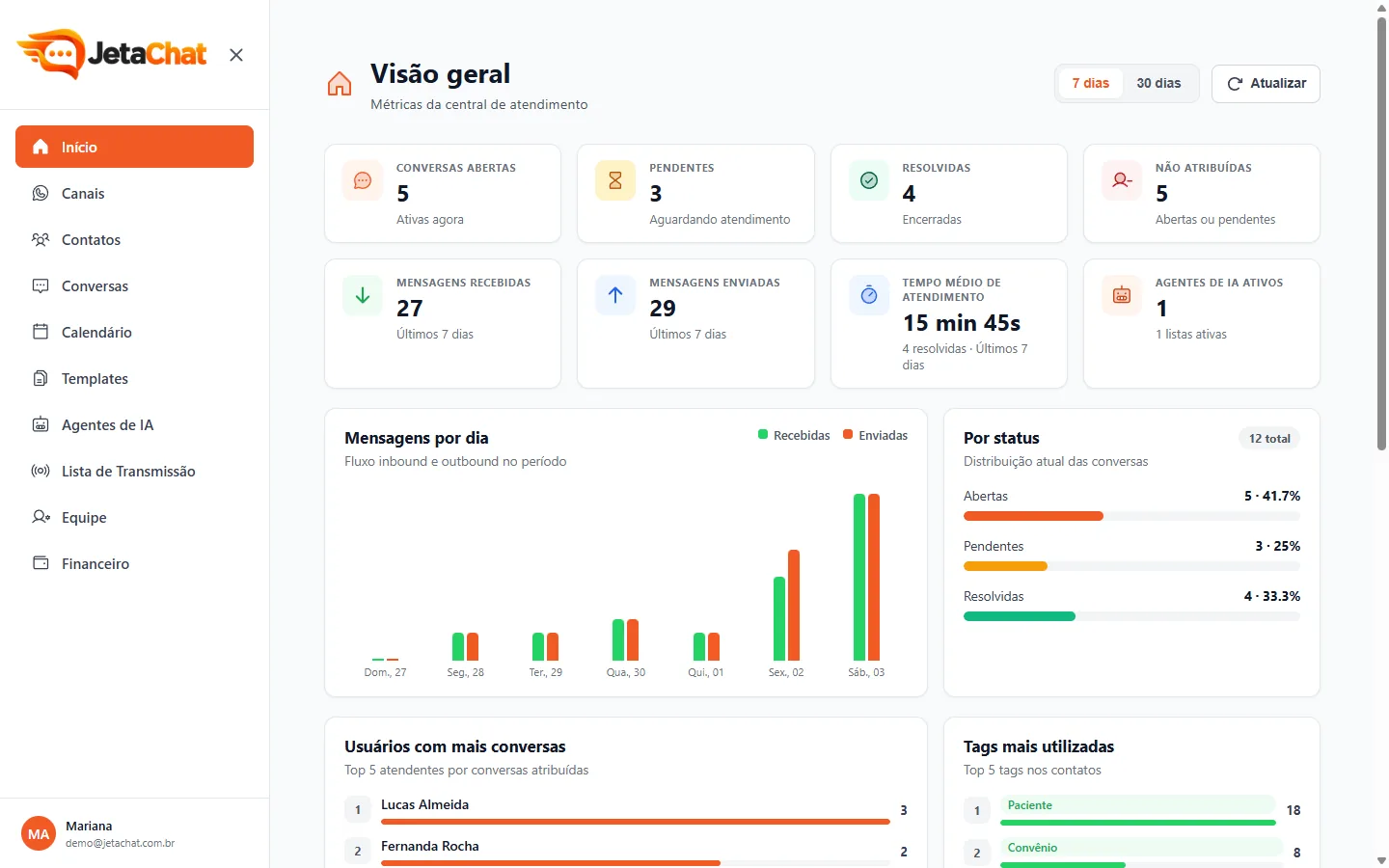Click the Não Atribuídas user icon
The width and height of the screenshot is (1389, 868).
[x=1122, y=180]
